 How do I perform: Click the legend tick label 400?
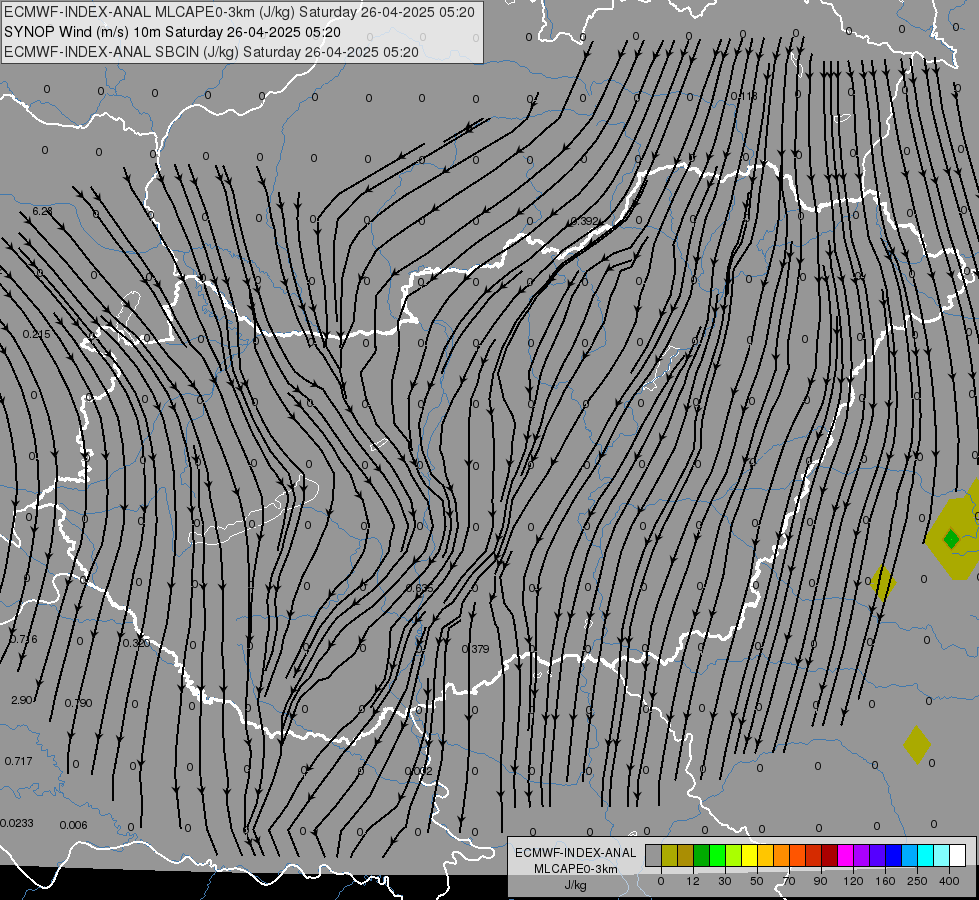(949, 881)
